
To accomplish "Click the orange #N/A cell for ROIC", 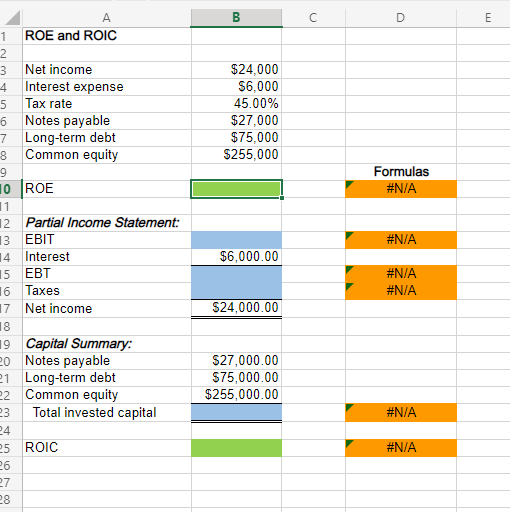I will coord(401,448).
